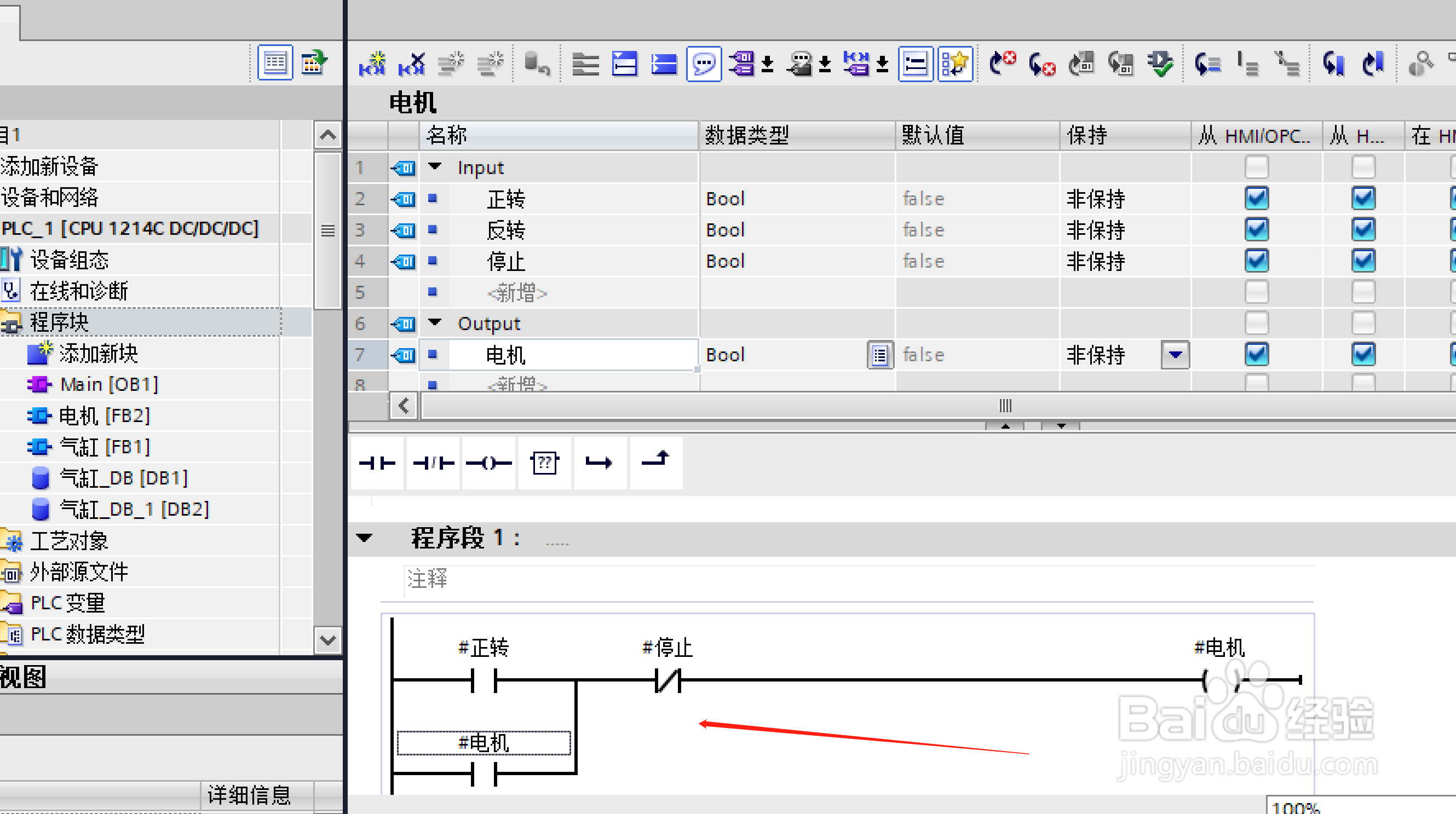Click the close branch icon
The height and width of the screenshot is (814, 1456).
(x=655, y=462)
